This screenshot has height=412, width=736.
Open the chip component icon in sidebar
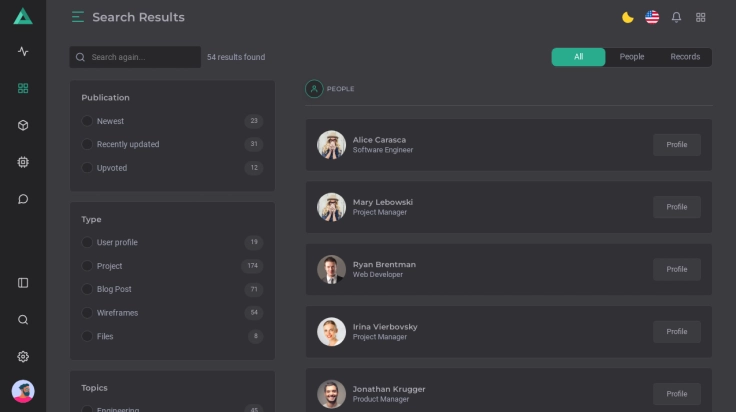[23, 162]
